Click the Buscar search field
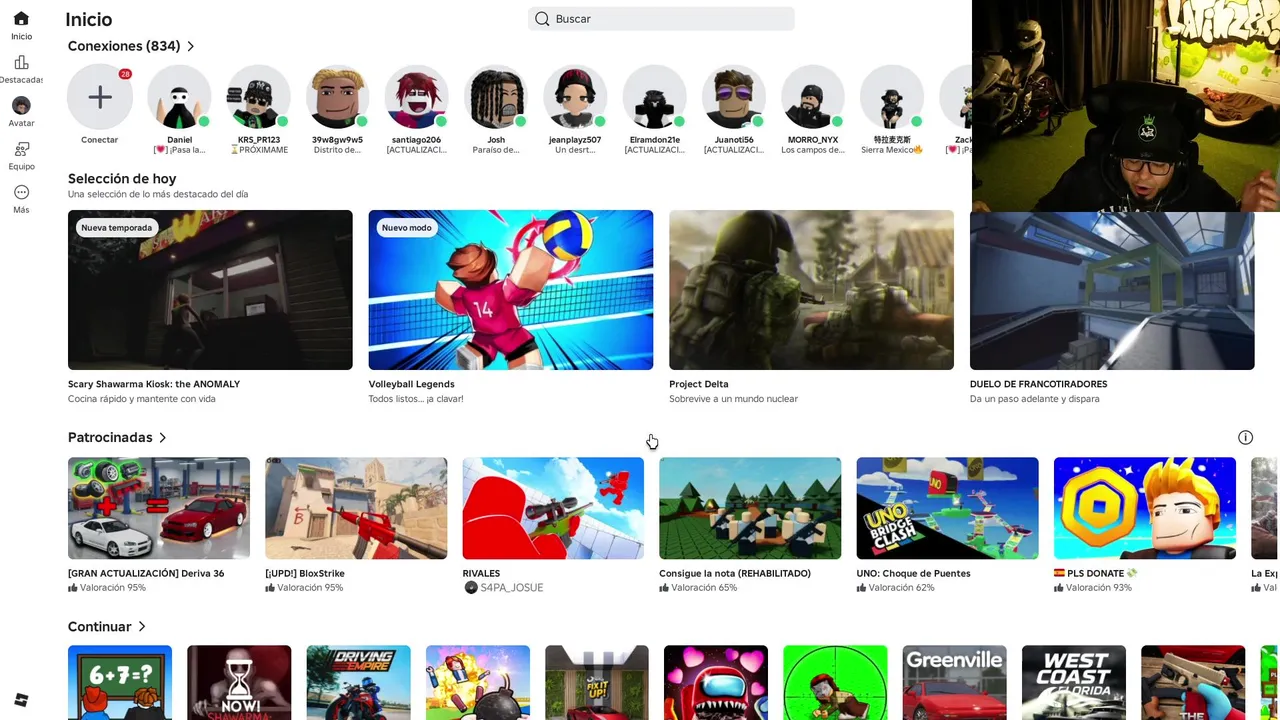The image size is (1280, 720). (661, 19)
